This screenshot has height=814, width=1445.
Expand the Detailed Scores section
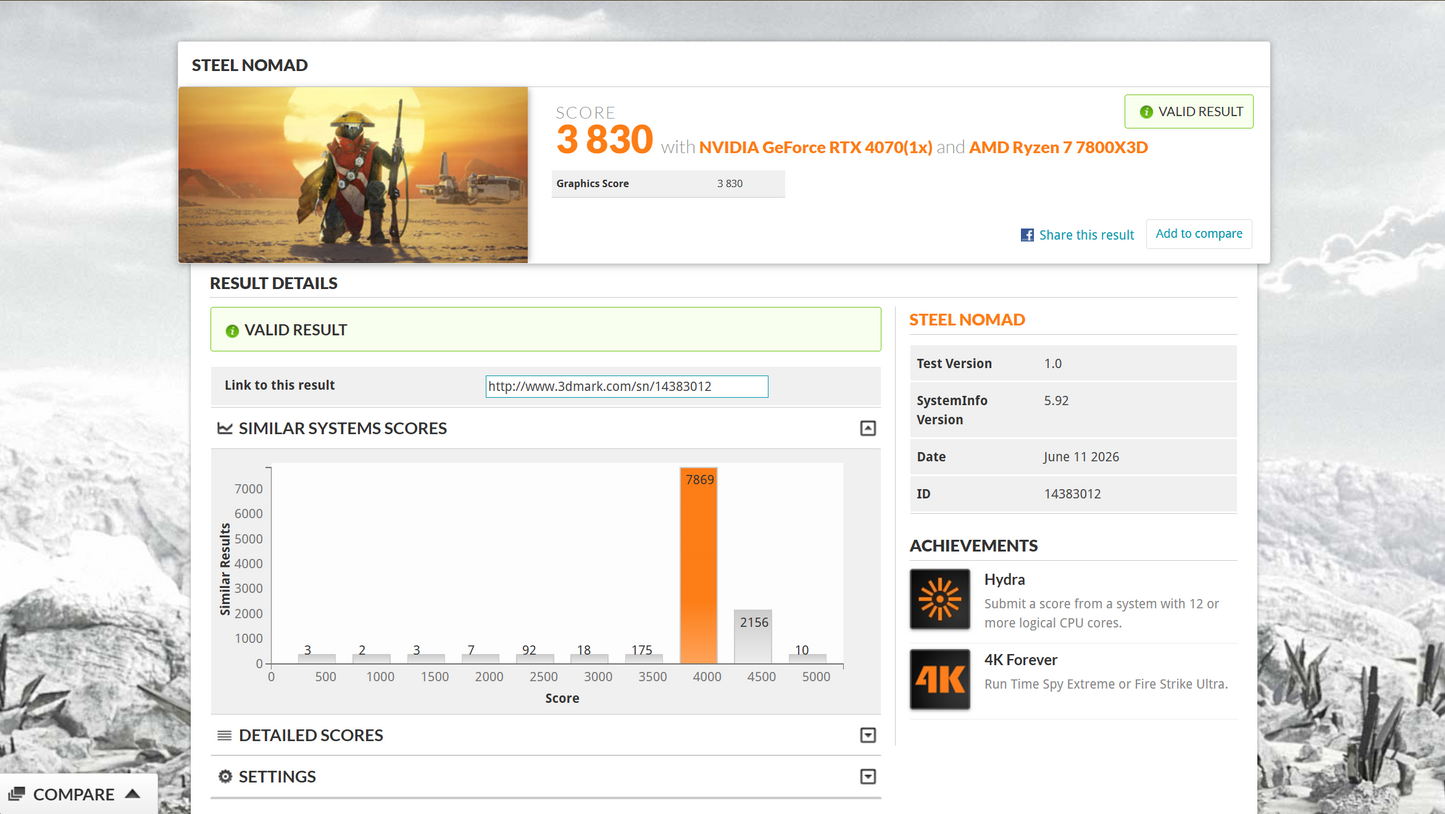868,735
